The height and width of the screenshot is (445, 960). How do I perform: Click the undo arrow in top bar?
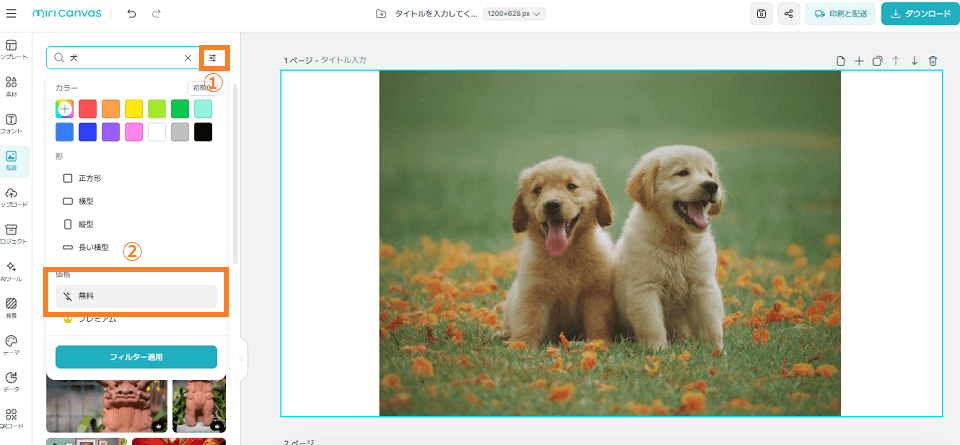[x=132, y=14]
